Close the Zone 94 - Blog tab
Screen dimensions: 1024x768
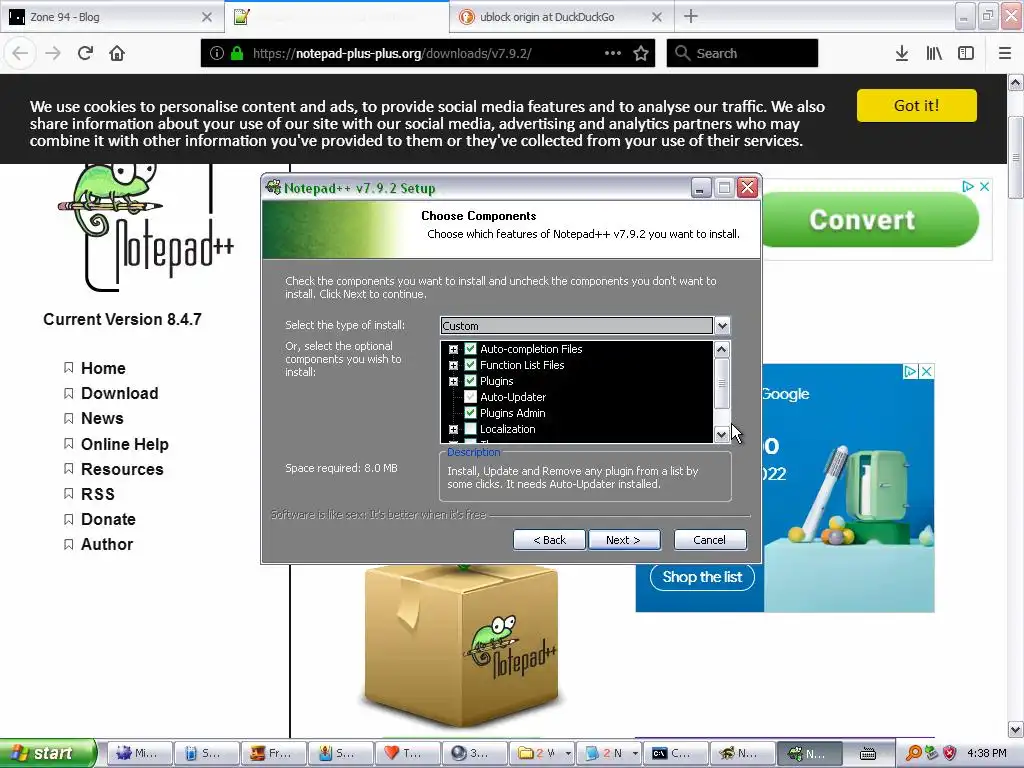[207, 17]
